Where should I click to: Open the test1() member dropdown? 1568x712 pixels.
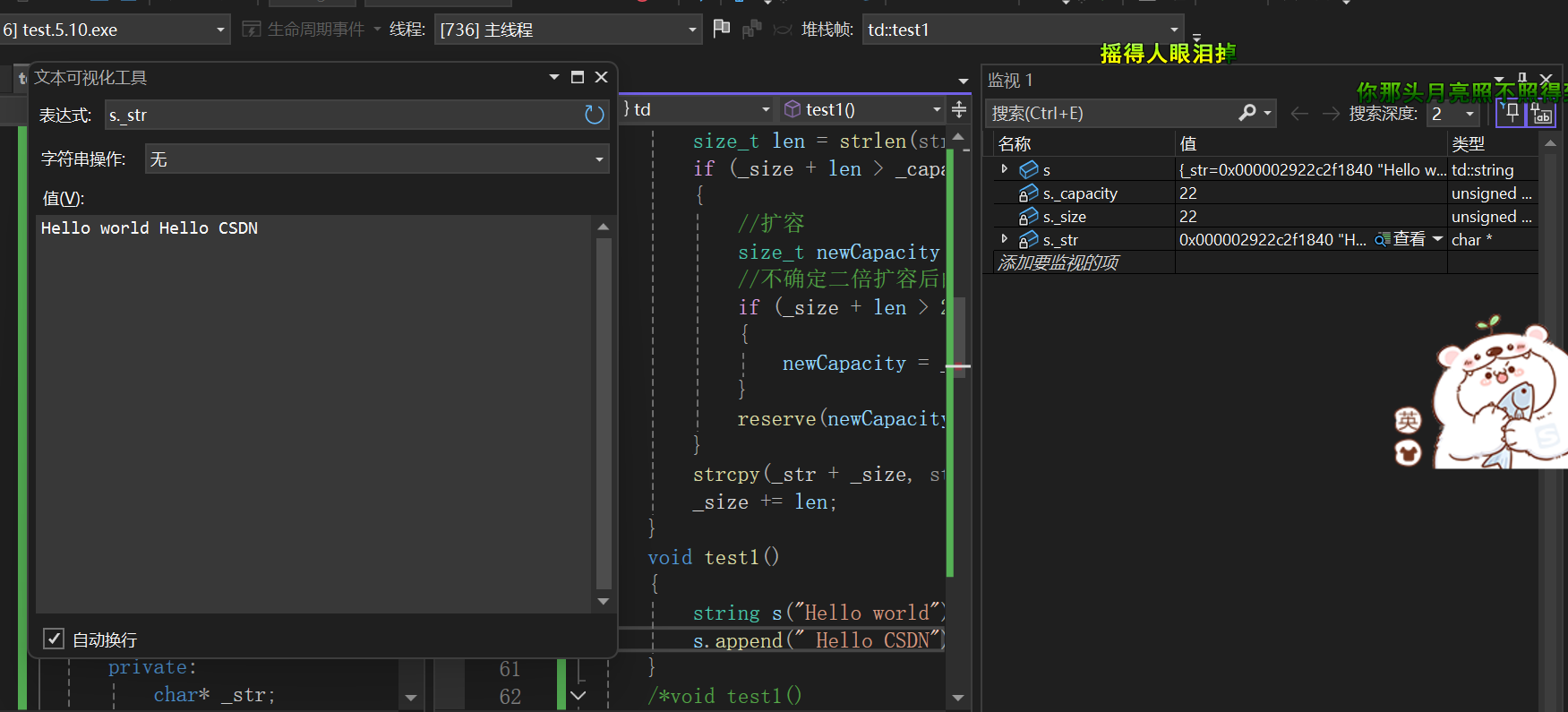861,109
